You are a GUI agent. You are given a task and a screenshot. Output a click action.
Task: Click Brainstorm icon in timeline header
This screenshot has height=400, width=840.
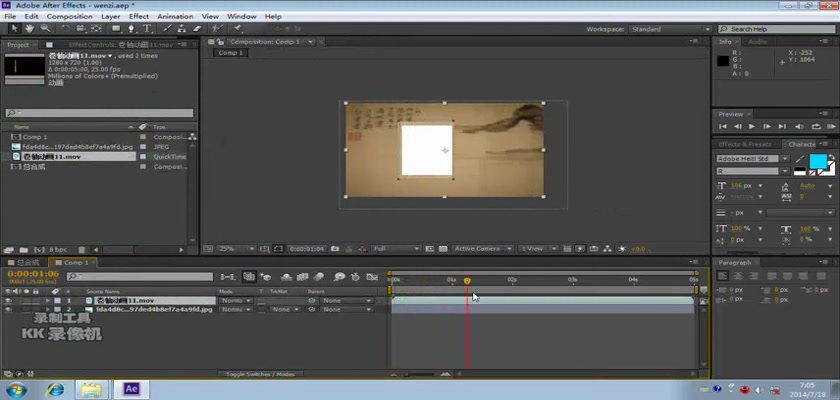point(339,277)
